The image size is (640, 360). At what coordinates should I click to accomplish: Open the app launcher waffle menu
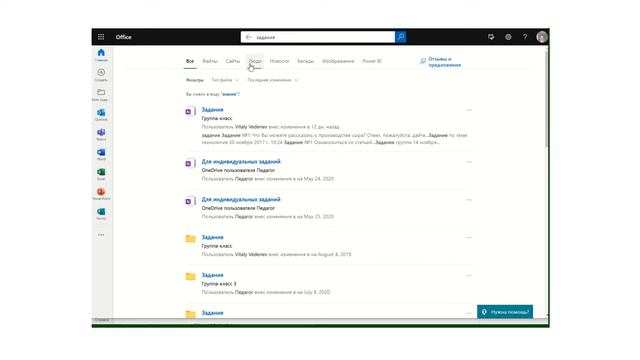pos(101,37)
